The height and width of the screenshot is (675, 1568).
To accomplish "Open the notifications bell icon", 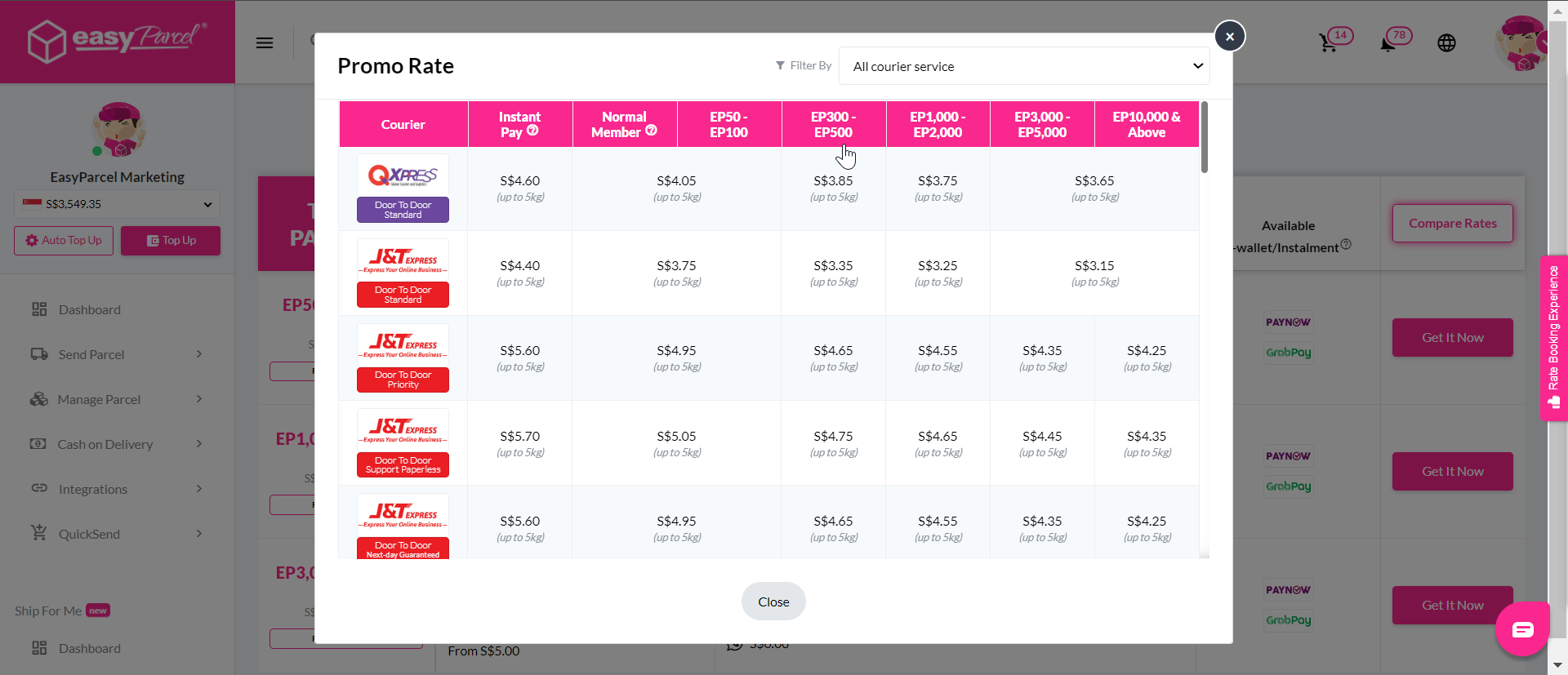I will coord(1388,43).
